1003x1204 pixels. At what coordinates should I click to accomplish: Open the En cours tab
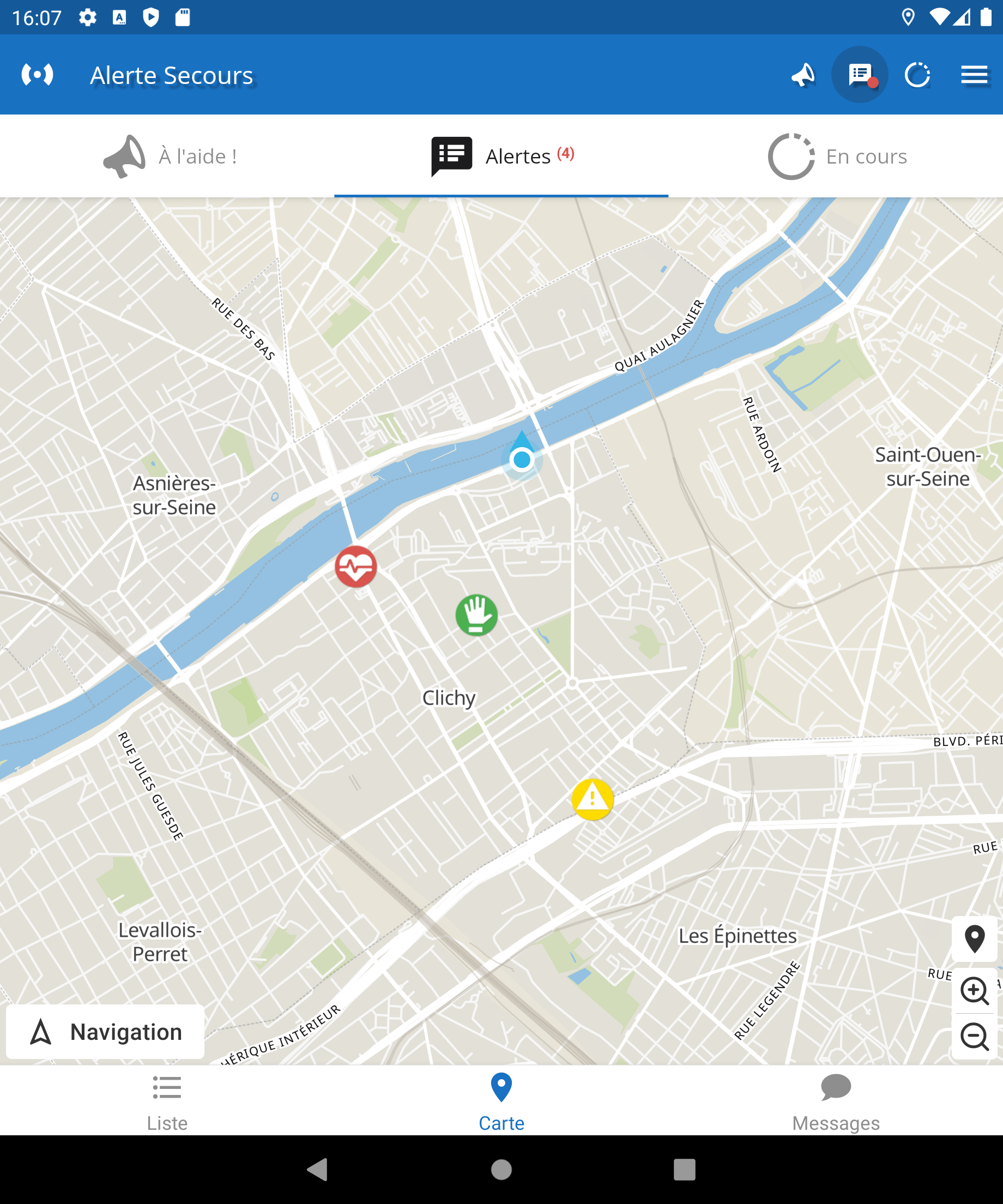[x=837, y=156]
